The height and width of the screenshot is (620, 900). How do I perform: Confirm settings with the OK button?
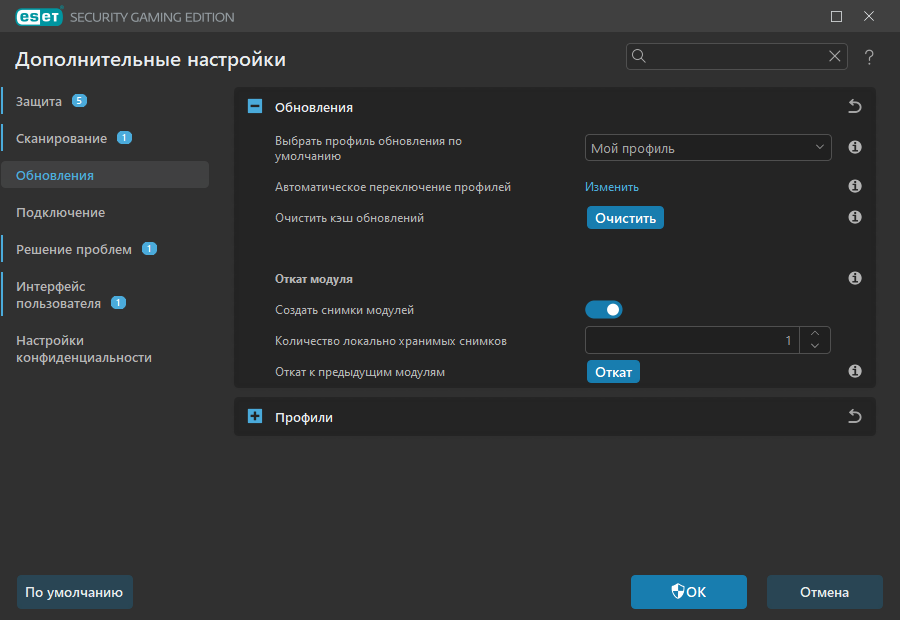pyautogui.click(x=689, y=592)
